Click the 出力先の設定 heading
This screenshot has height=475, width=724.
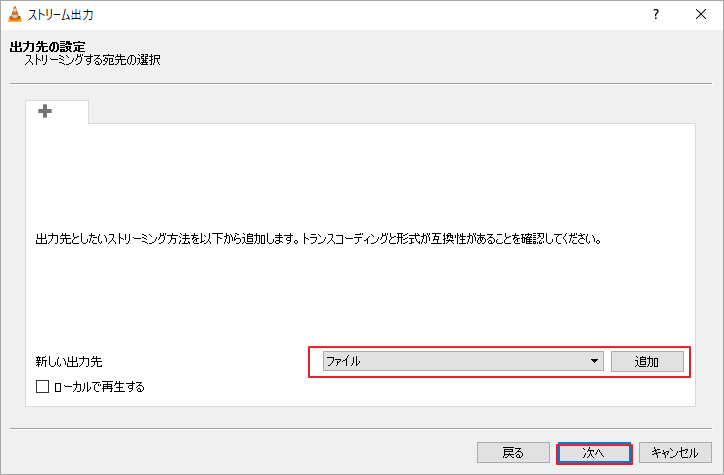[x=48, y=47]
